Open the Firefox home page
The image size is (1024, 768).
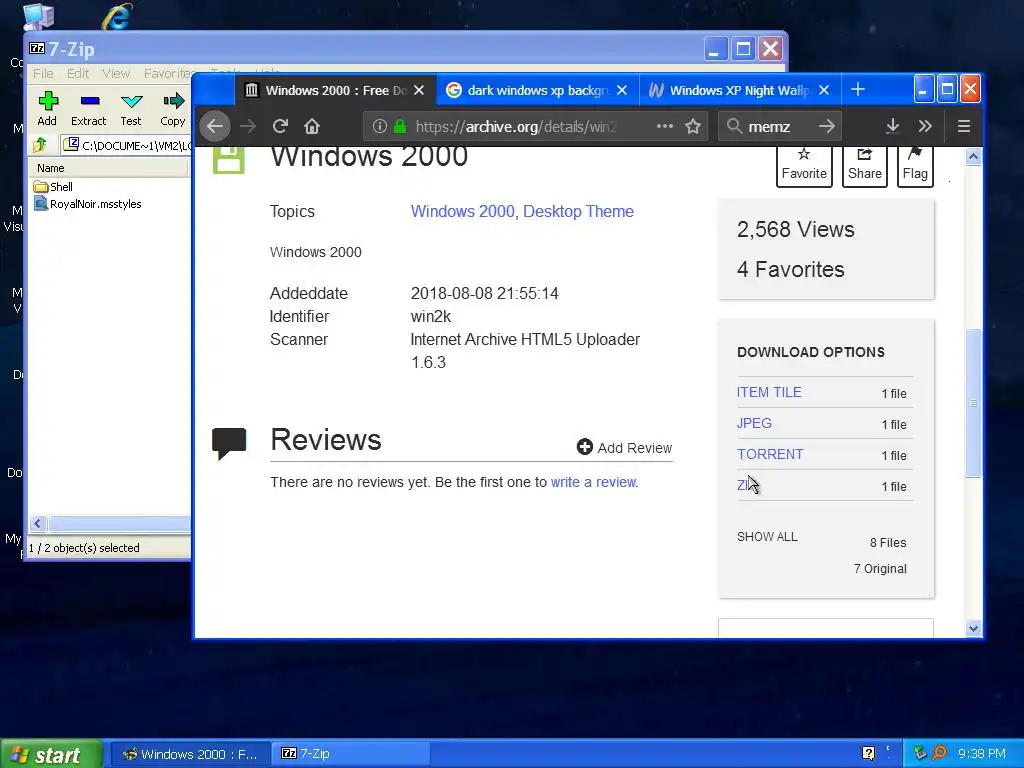(312, 126)
